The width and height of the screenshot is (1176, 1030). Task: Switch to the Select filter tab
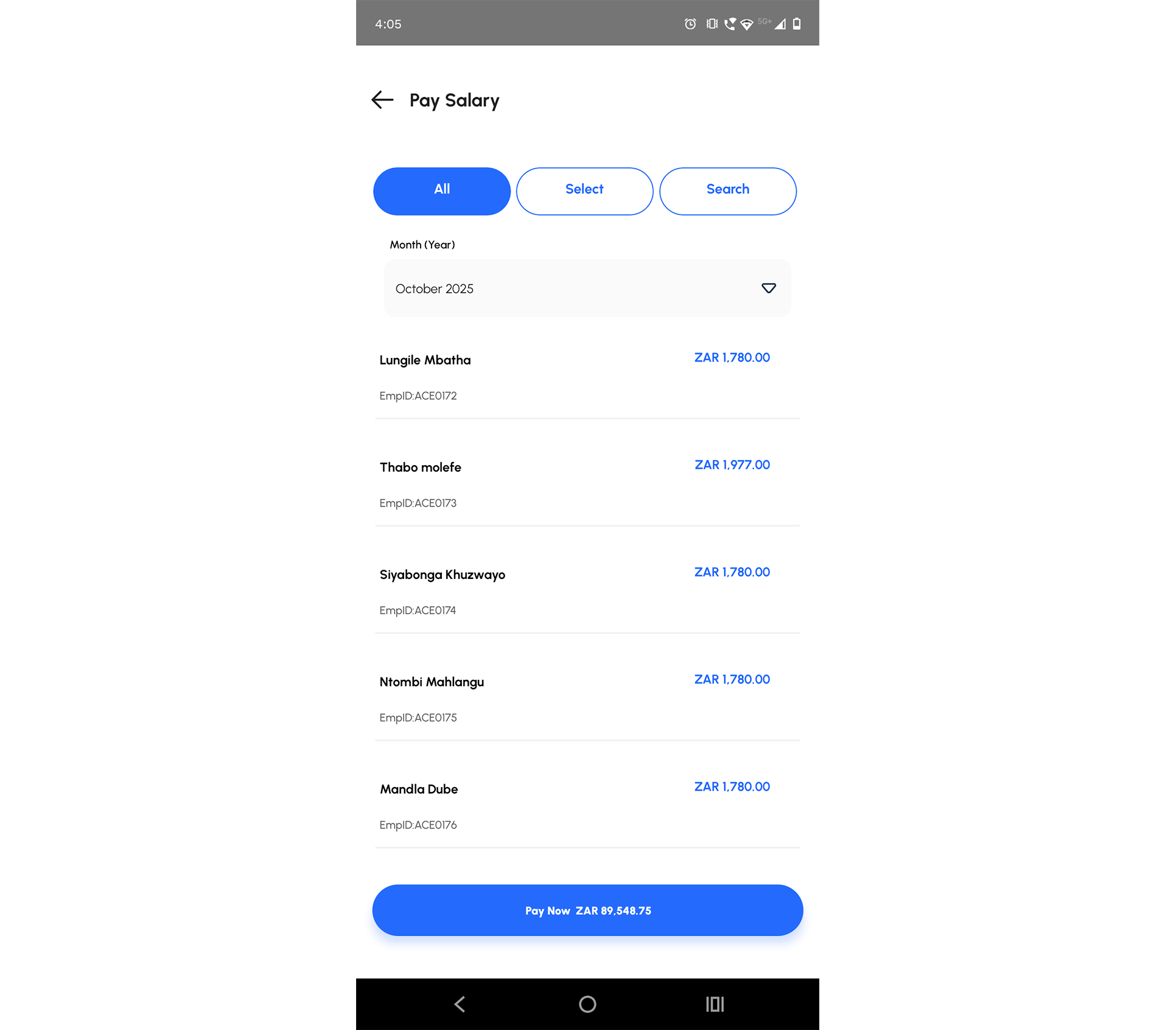(x=584, y=191)
